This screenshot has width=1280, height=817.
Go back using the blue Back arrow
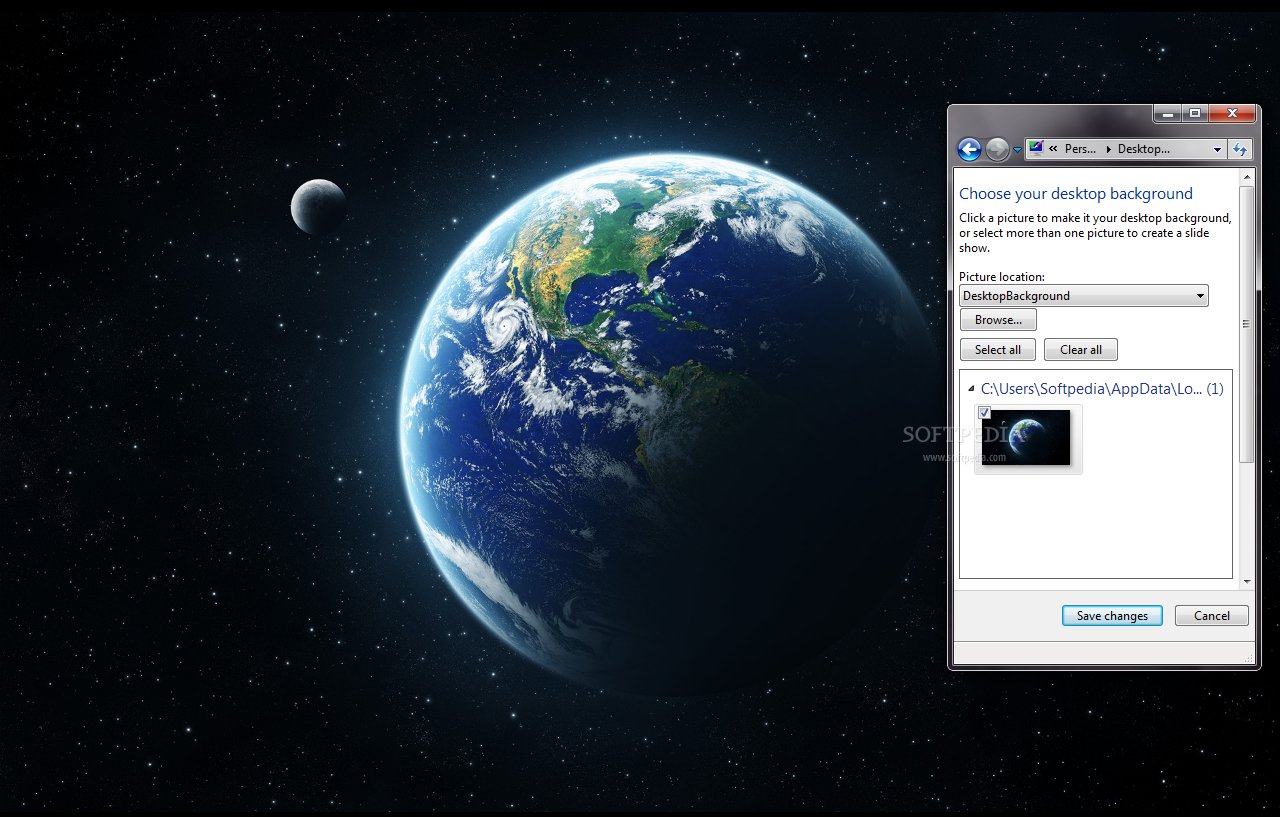pyautogui.click(x=968, y=149)
